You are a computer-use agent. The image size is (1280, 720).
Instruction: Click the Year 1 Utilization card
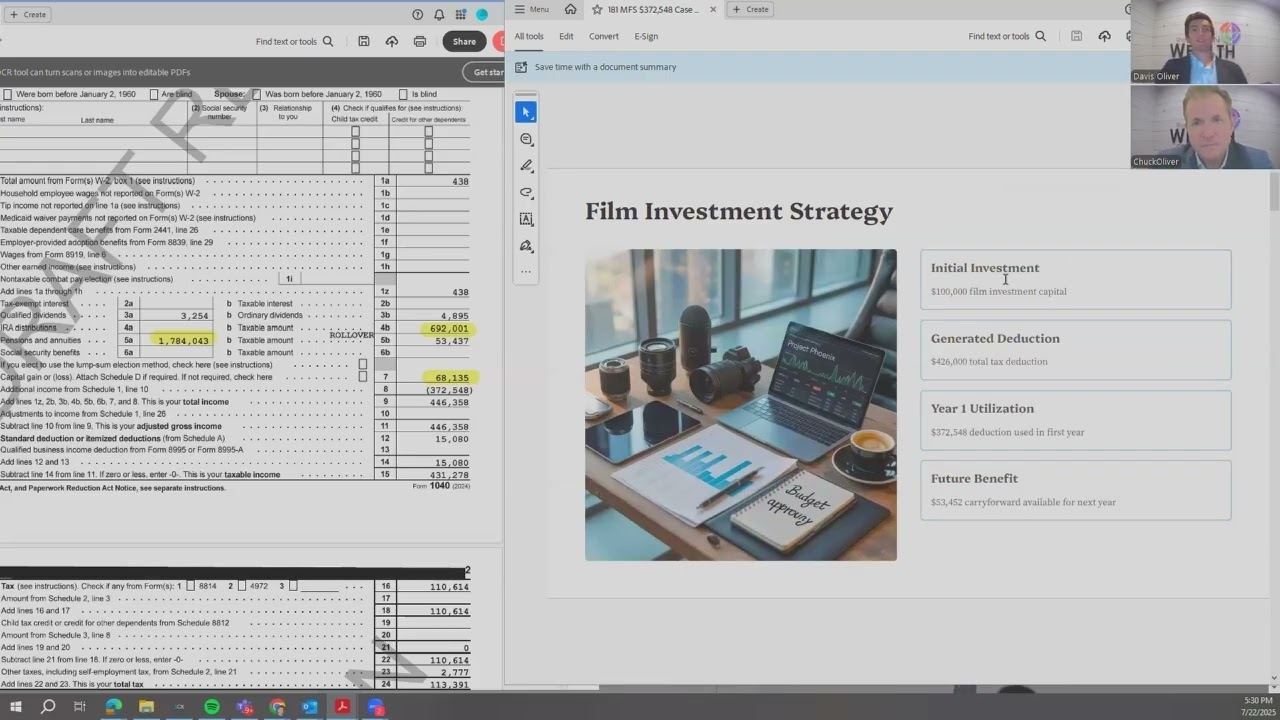tap(1076, 420)
